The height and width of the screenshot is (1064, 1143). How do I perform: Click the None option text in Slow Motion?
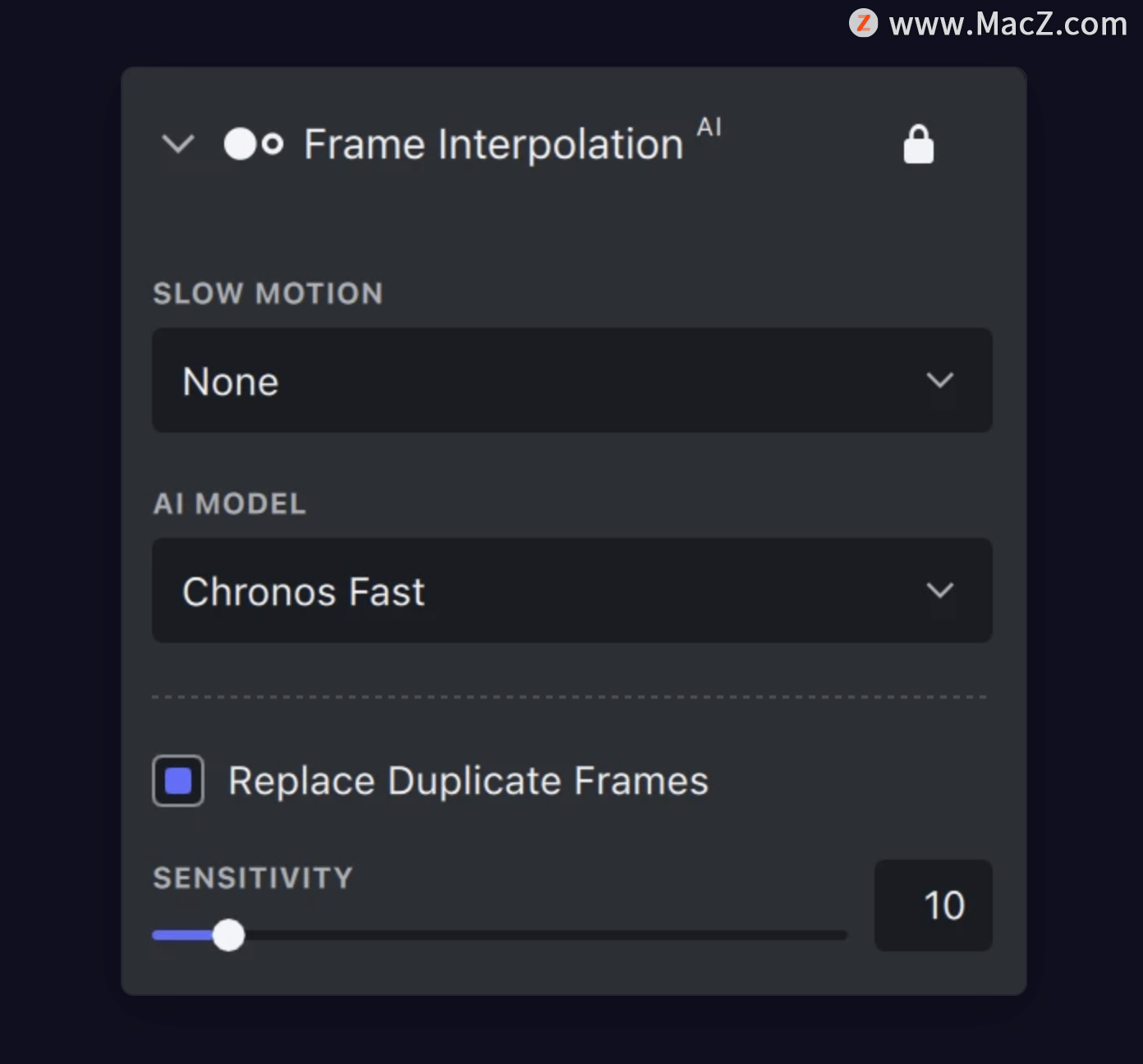pyautogui.click(x=231, y=382)
